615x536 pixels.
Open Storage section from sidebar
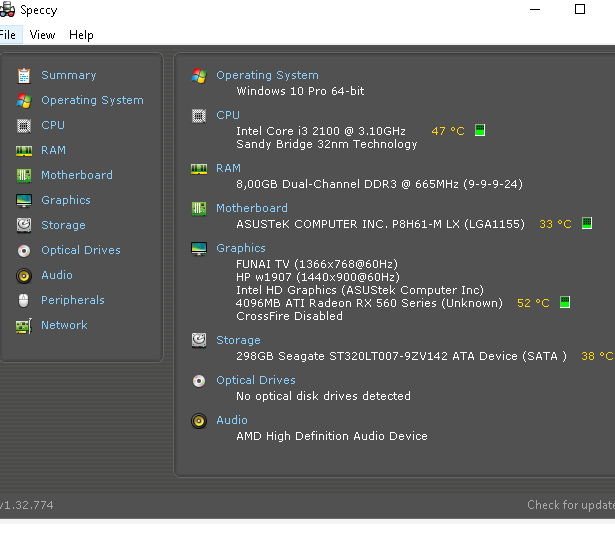[x=63, y=225]
